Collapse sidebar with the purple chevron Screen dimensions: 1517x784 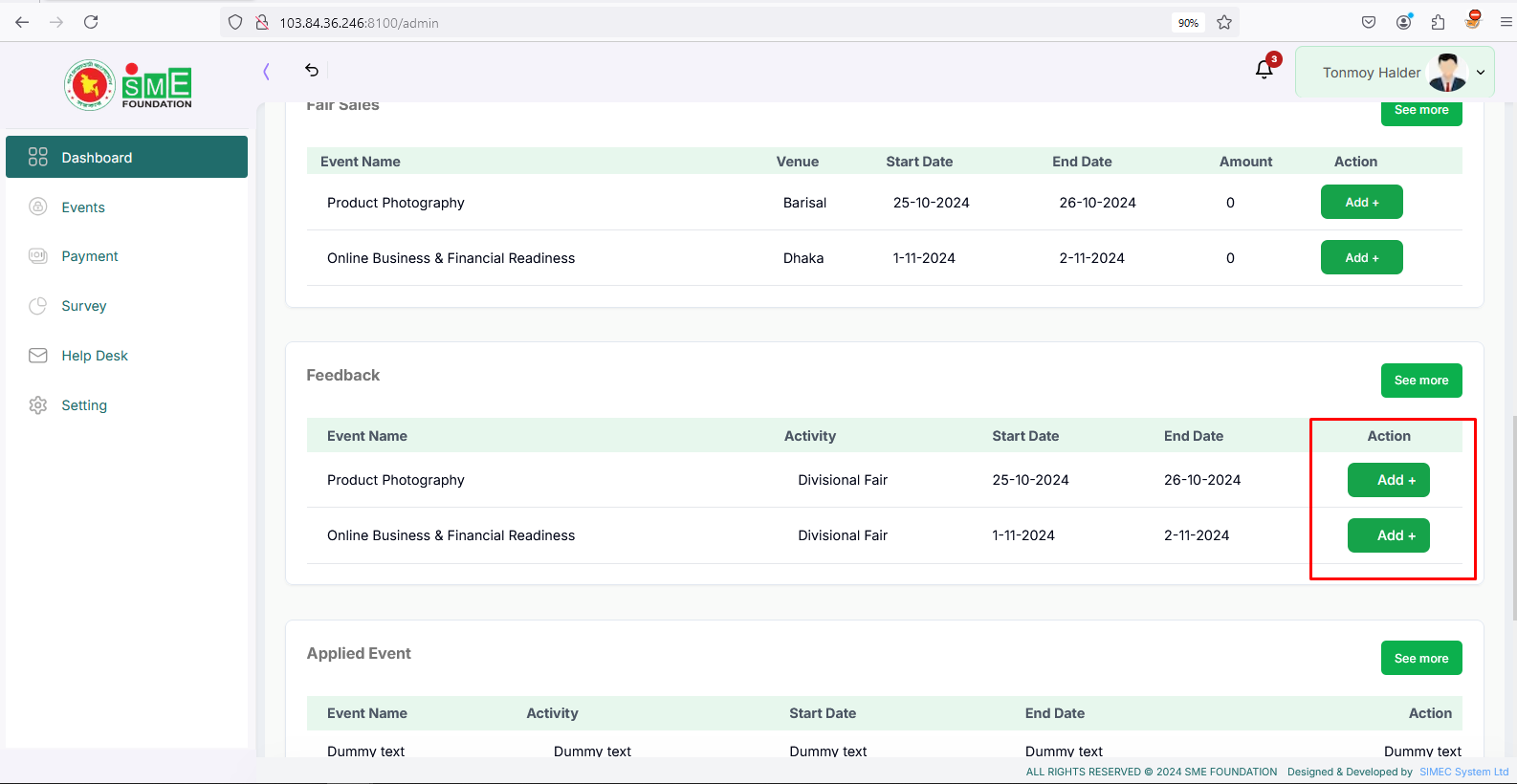pos(266,70)
